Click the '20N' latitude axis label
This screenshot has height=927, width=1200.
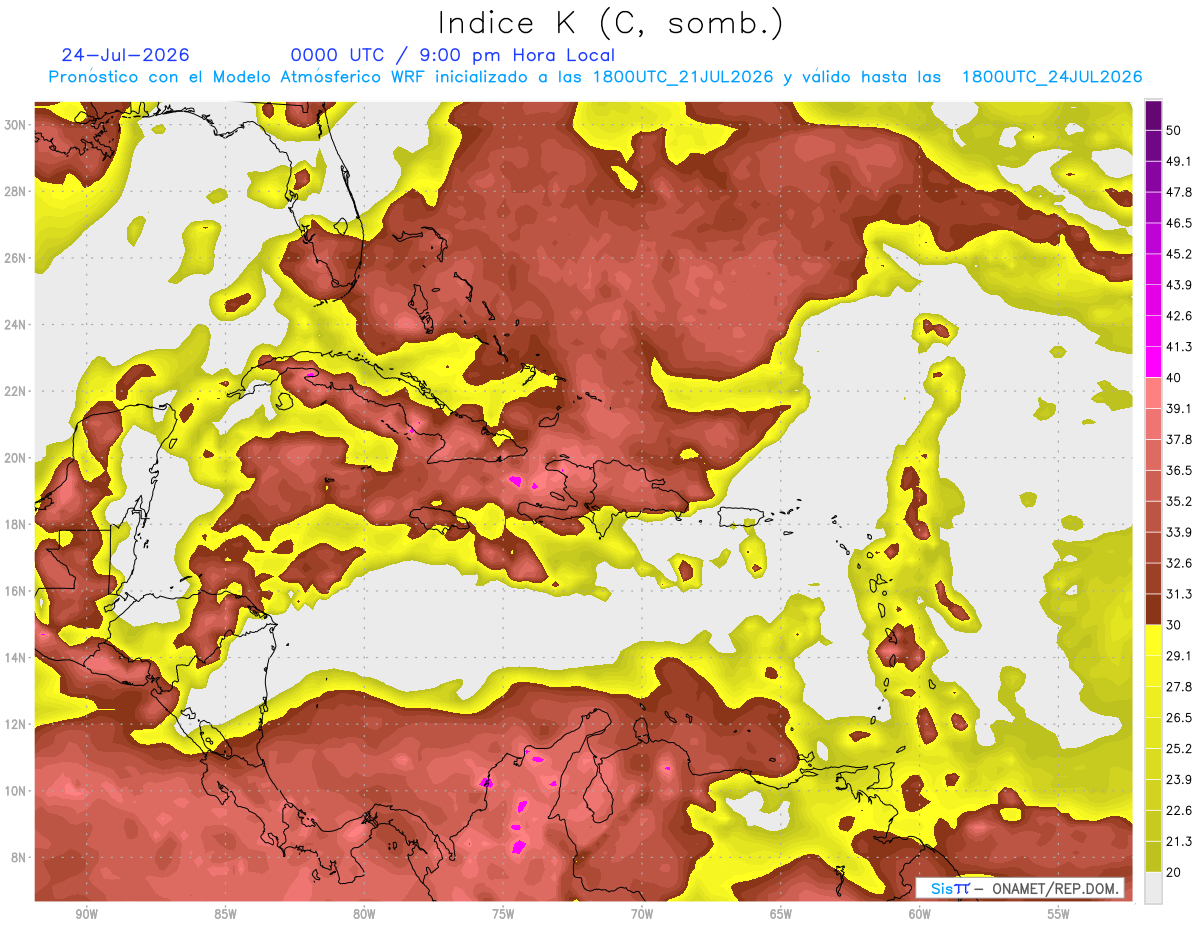pyautogui.click(x=15, y=458)
